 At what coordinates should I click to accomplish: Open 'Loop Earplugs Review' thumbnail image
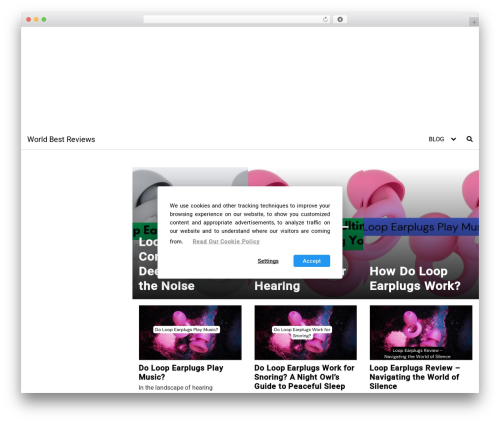pos(421,332)
